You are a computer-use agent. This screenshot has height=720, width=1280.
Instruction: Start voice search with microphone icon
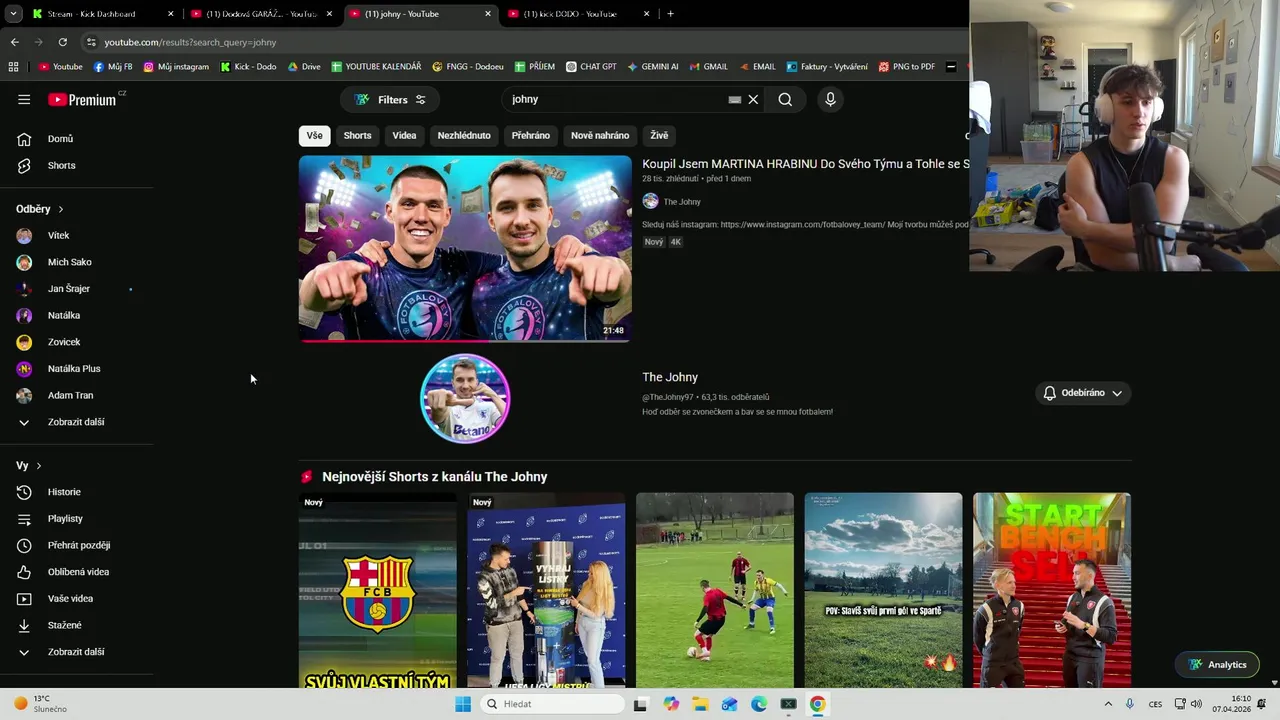[830, 99]
